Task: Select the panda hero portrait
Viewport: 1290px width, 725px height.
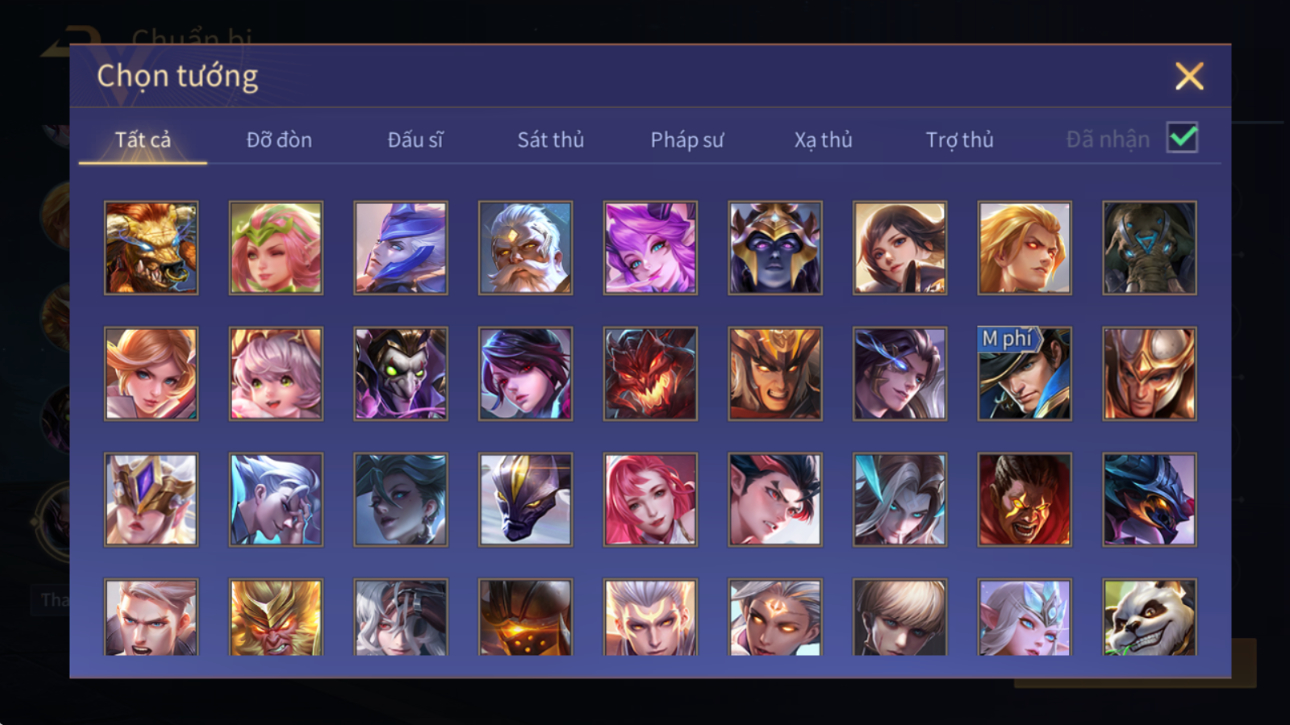Action: tap(1149, 618)
